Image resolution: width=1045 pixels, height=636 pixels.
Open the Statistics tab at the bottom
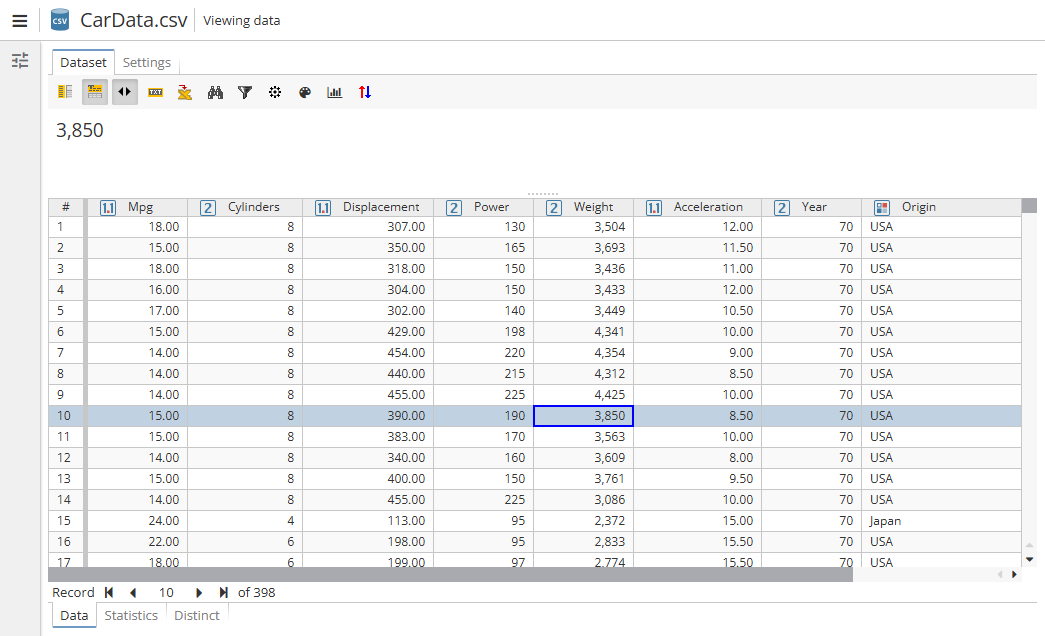pyautogui.click(x=131, y=615)
